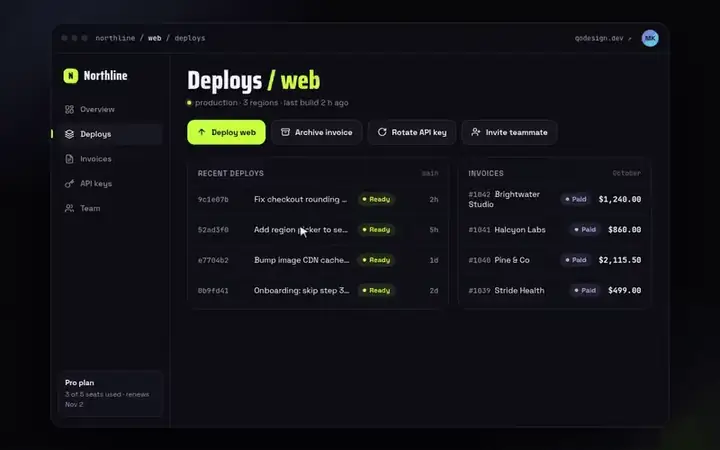
Task: Click Paid badge on Halcyon Labs invoice
Action: point(585,230)
